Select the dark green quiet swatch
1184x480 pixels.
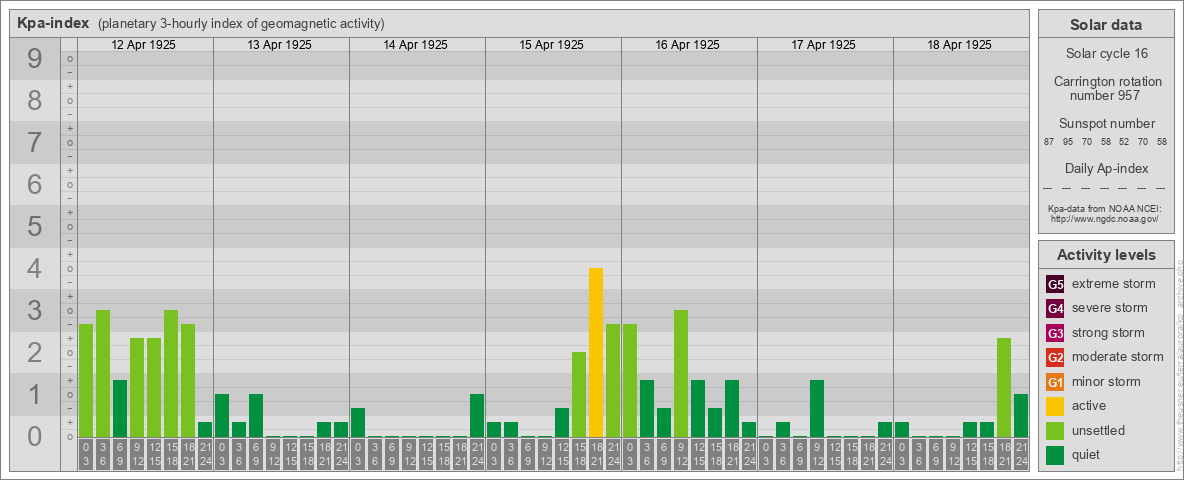(1055, 454)
